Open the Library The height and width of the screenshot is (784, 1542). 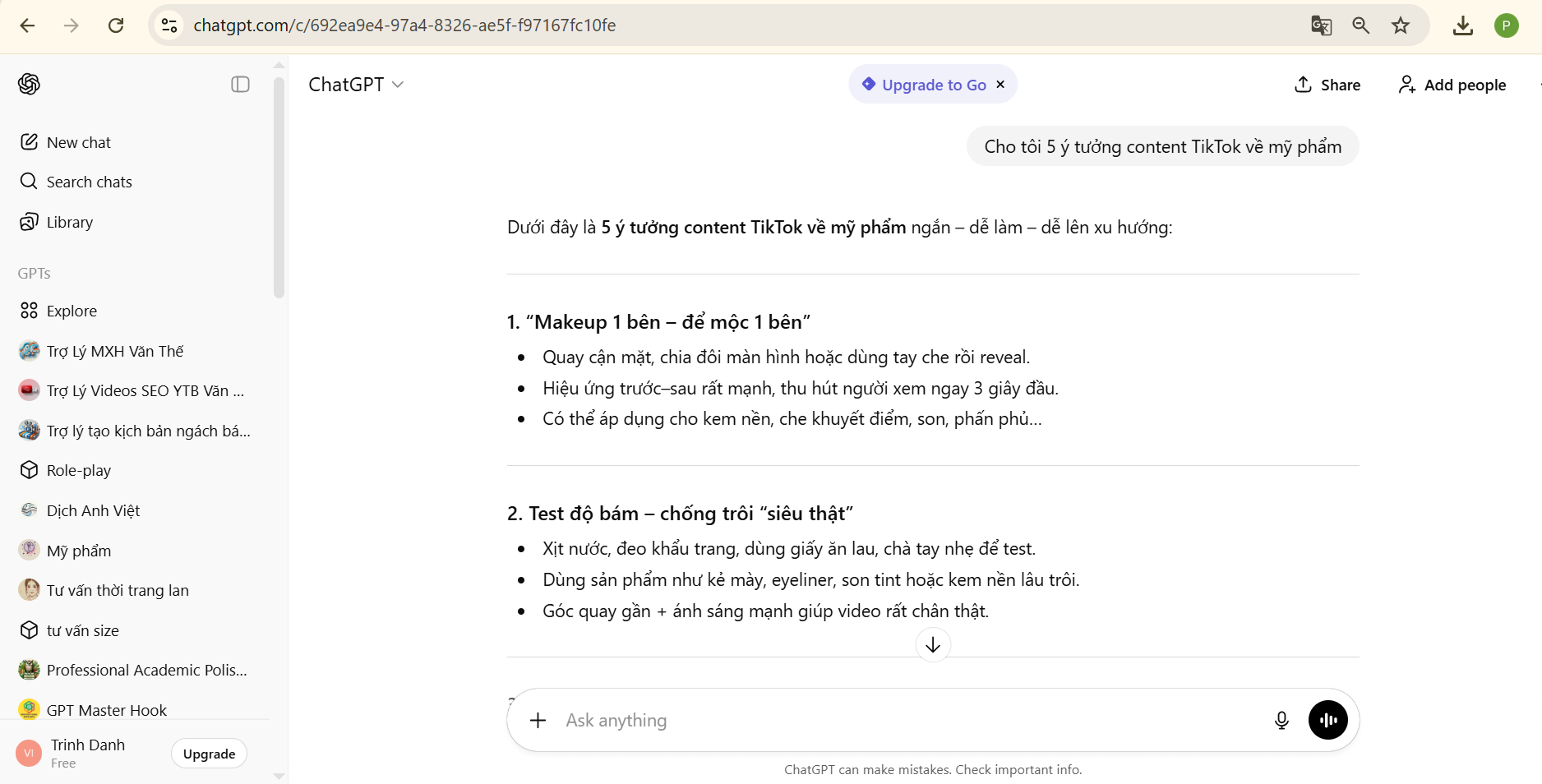[x=69, y=222]
